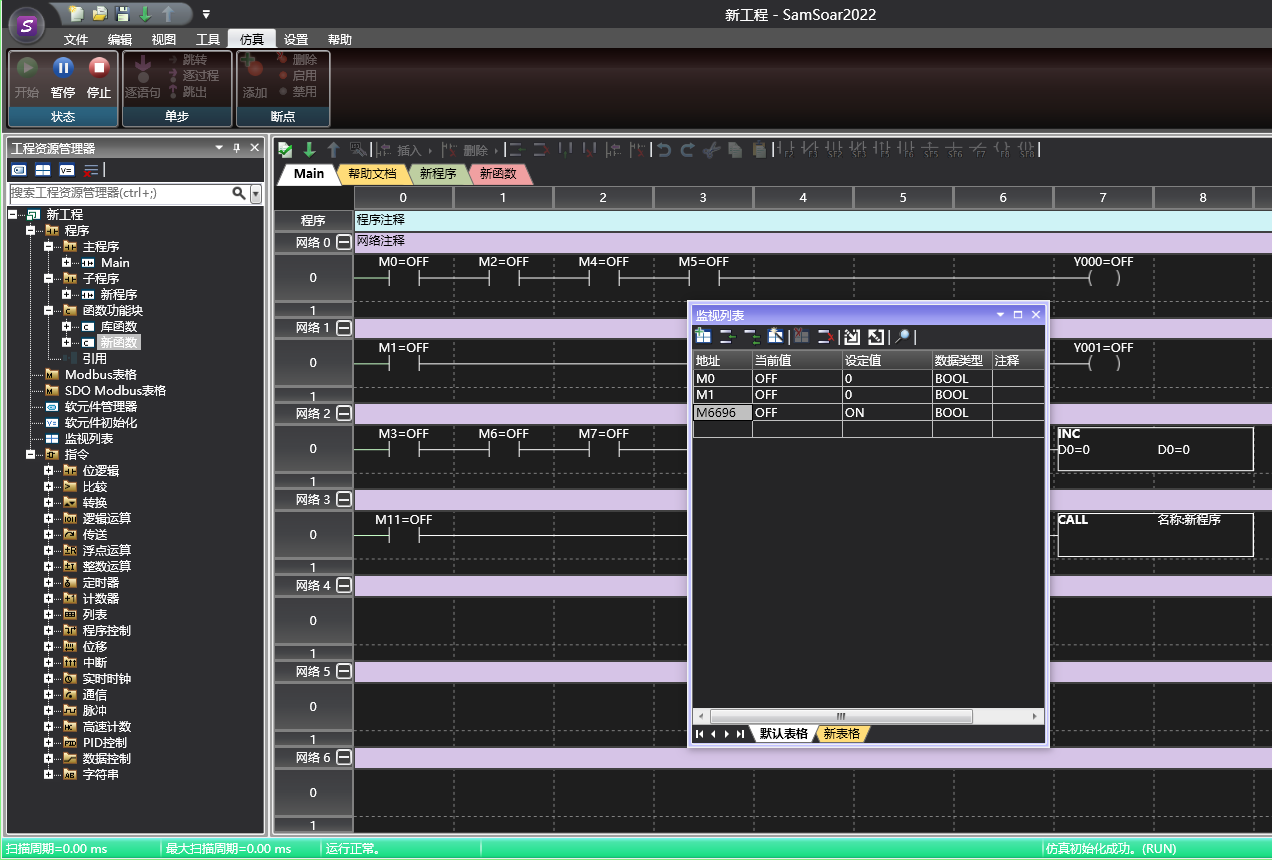Click the open project folder icon
This screenshot has height=860, width=1272.
[x=99, y=14]
